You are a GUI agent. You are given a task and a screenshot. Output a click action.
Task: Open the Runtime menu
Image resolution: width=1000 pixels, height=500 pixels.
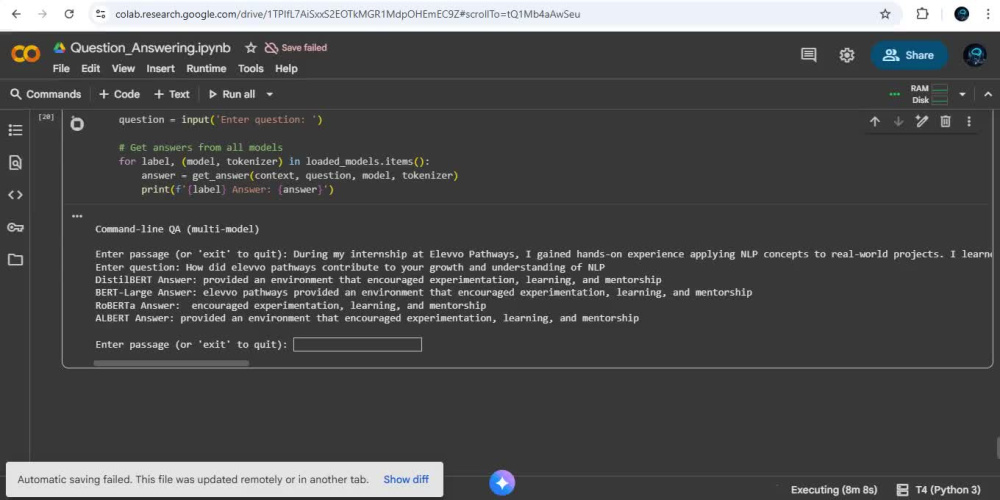click(x=206, y=68)
